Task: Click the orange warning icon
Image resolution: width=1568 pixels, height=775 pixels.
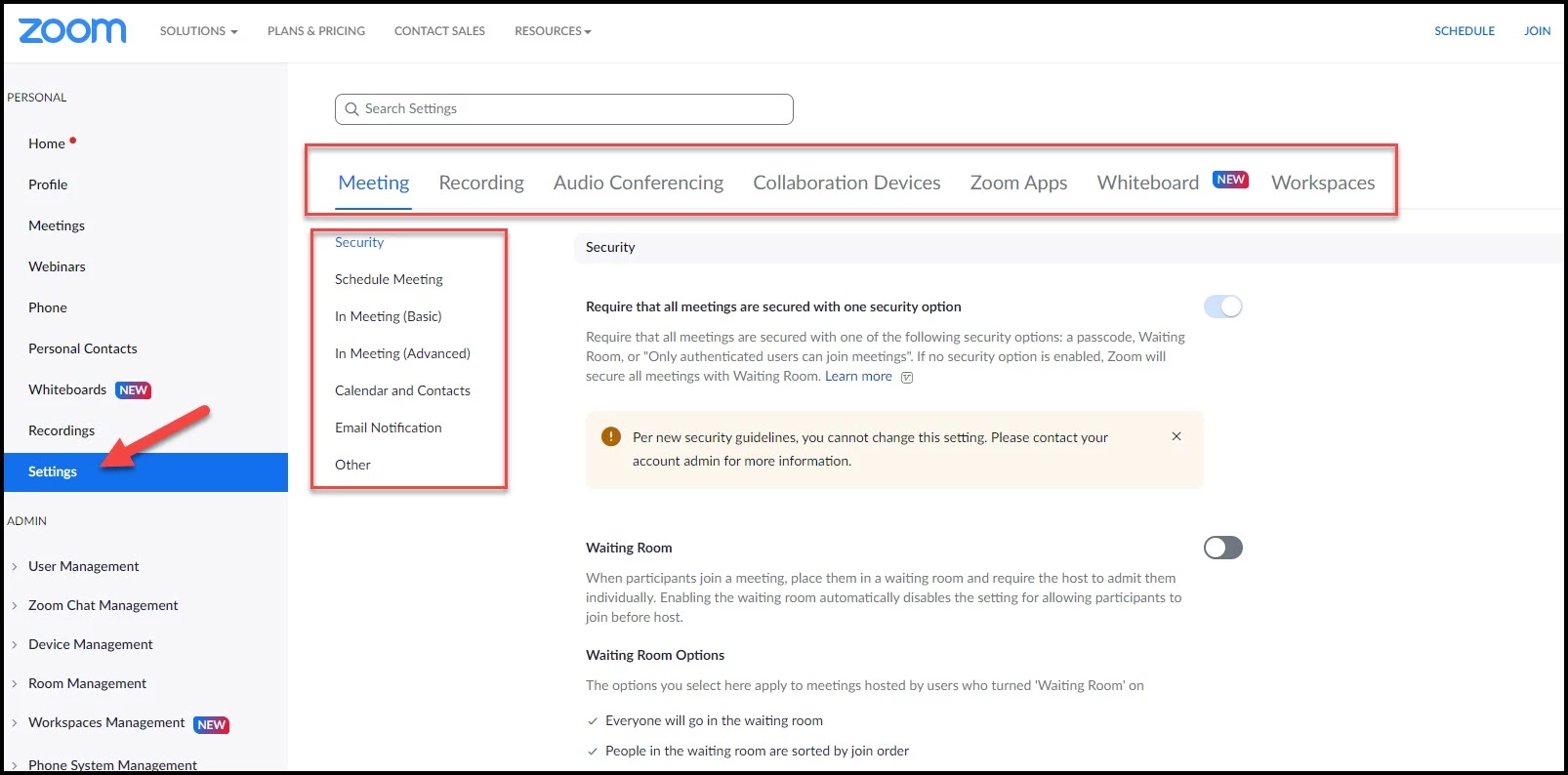Action: [x=611, y=436]
